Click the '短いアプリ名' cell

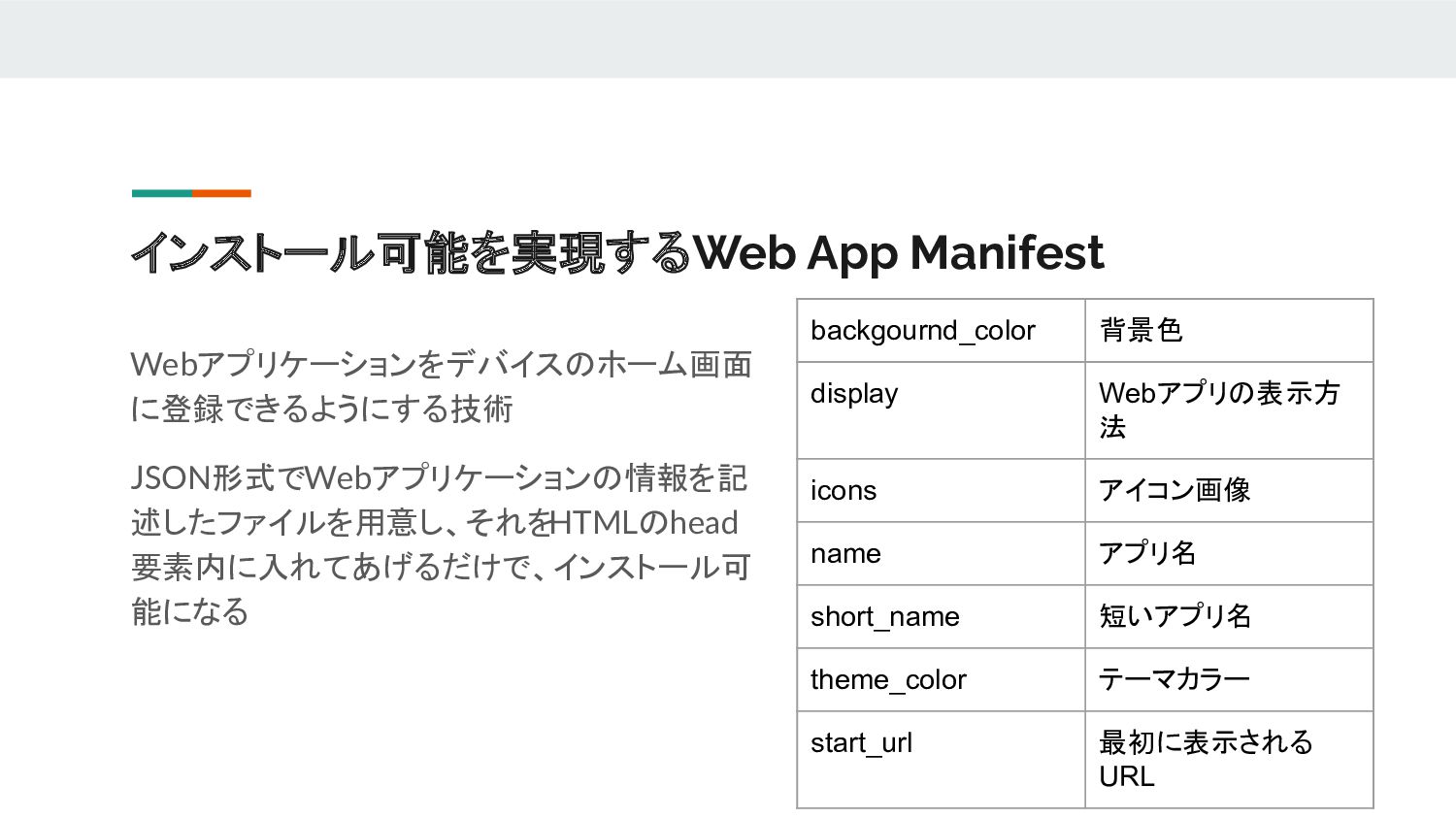point(1229,617)
